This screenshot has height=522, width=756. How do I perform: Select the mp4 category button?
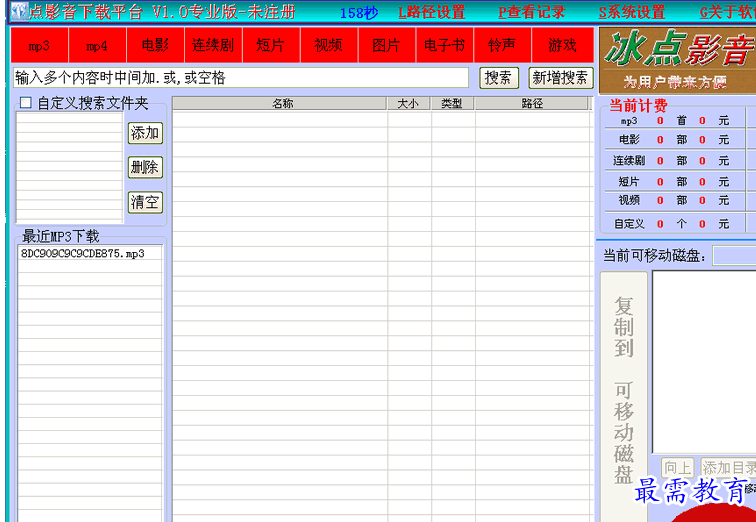(x=97, y=46)
